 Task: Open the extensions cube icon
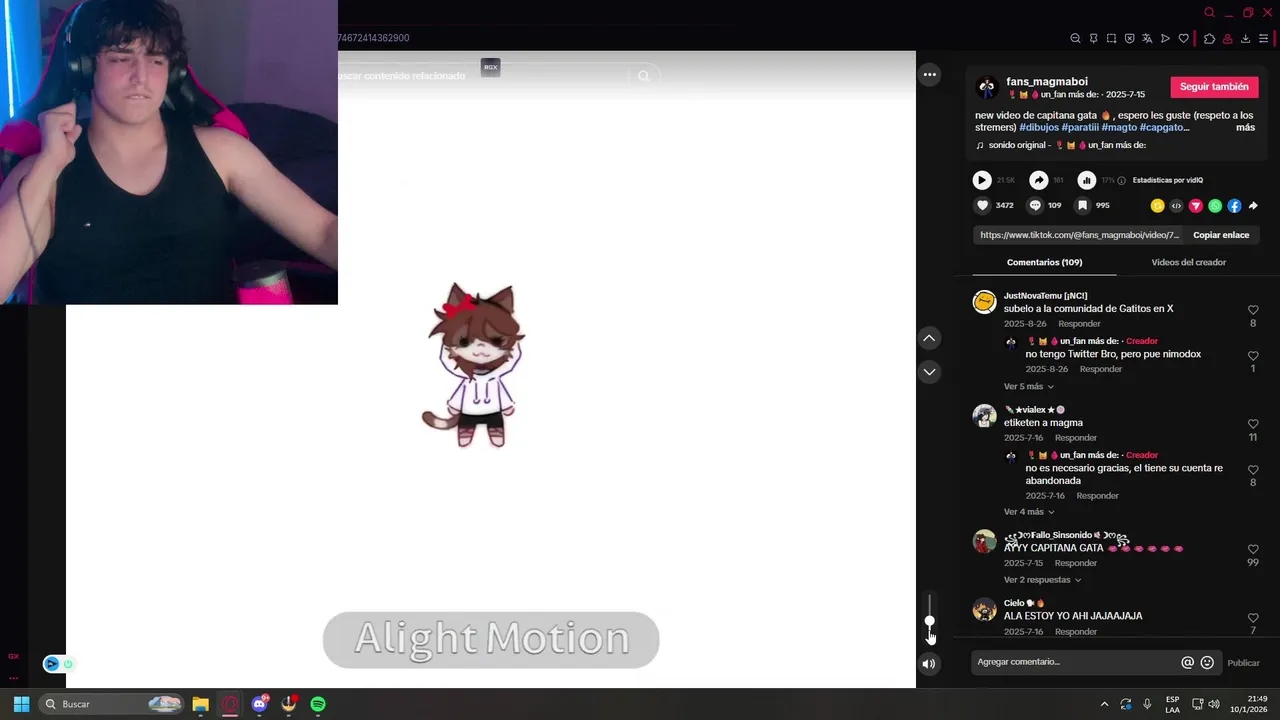[1209, 39]
